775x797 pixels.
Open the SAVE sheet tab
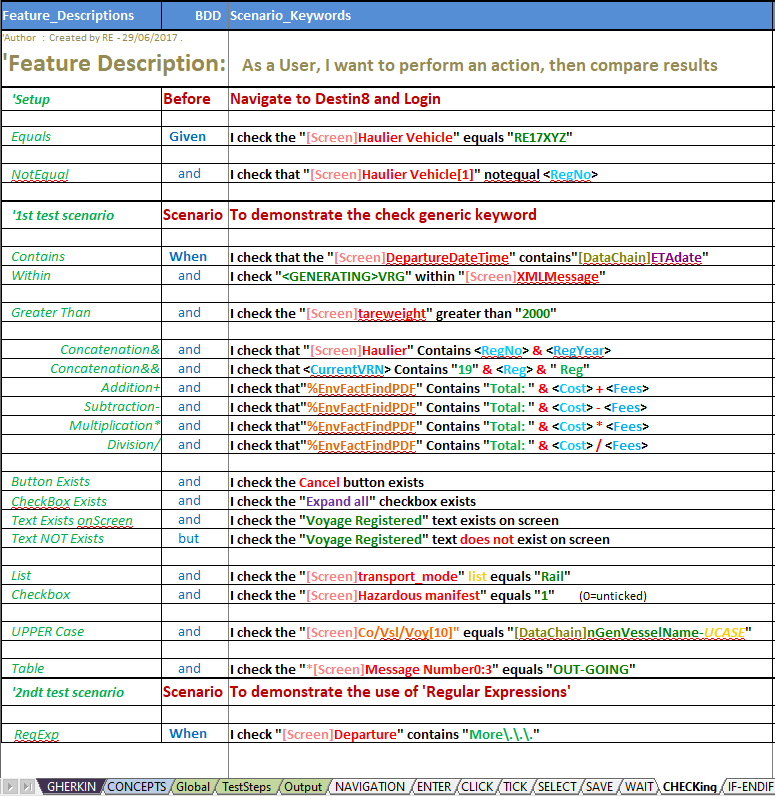pos(601,787)
